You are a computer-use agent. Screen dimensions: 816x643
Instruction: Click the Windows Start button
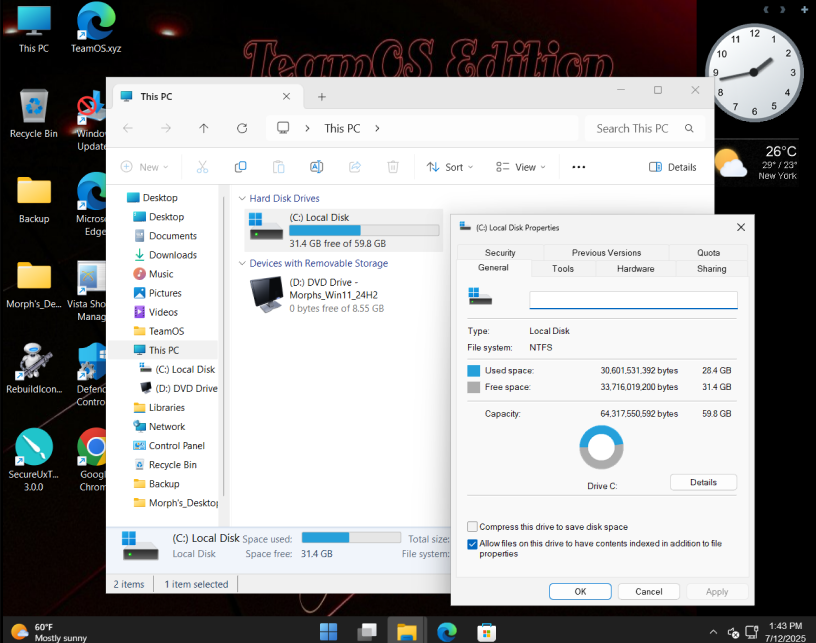[328, 632]
